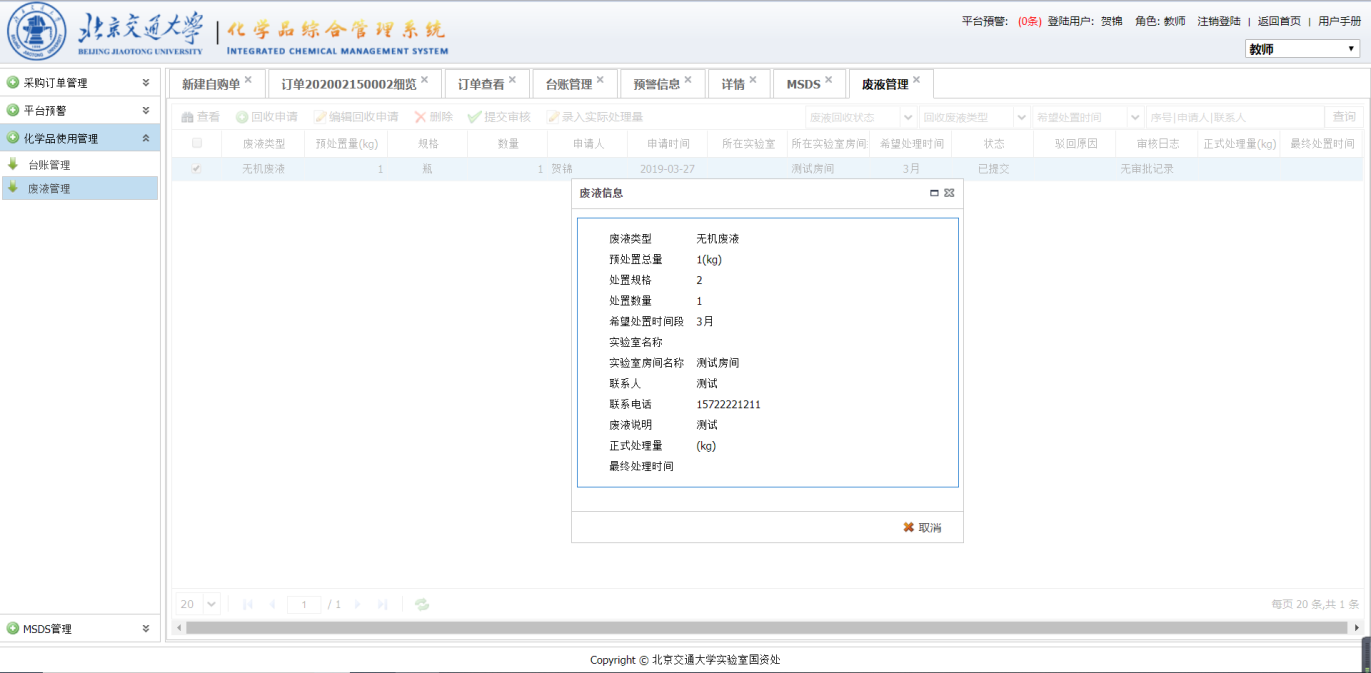Screen dimensions: 1371x673
Task: Click the 查看 binoculars toolbar icon
Action: click(187, 117)
